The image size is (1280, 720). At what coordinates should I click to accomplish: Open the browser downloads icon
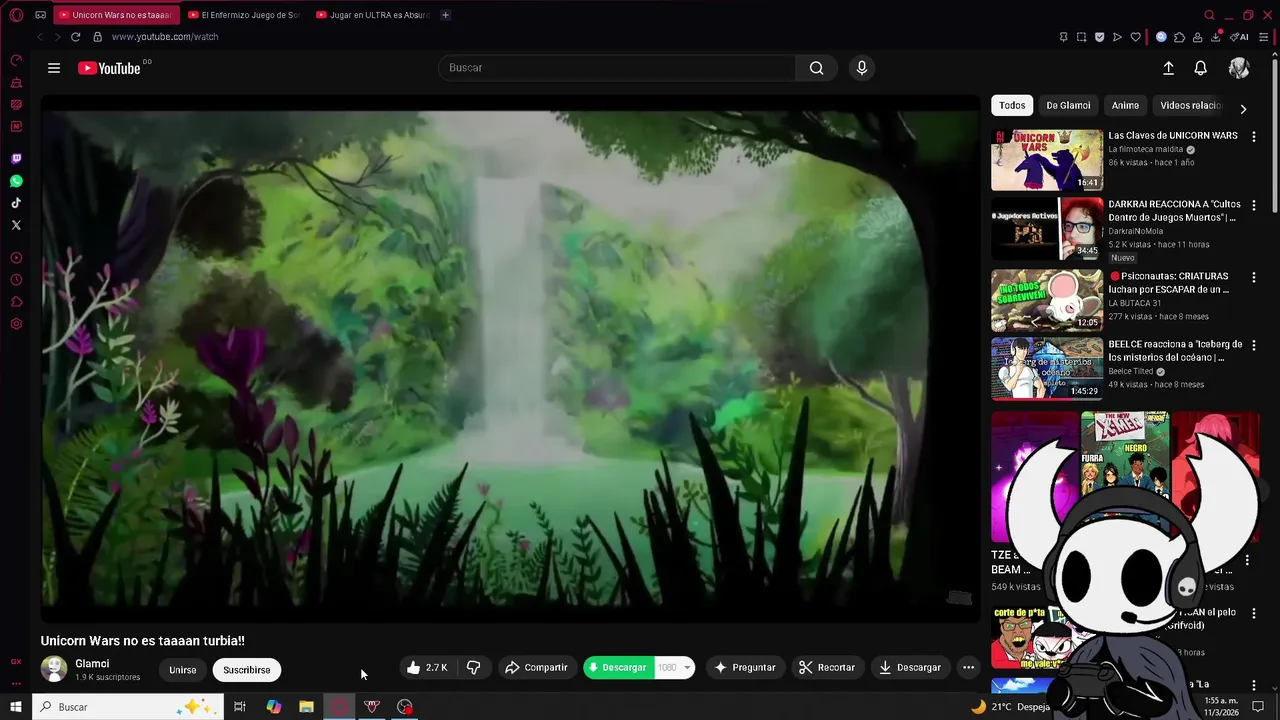pyautogui.click(x=1216, y=37)
